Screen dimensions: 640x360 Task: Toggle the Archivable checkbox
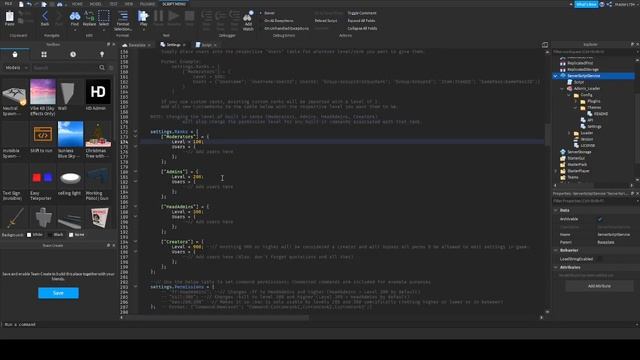click(x=600, y=219)
